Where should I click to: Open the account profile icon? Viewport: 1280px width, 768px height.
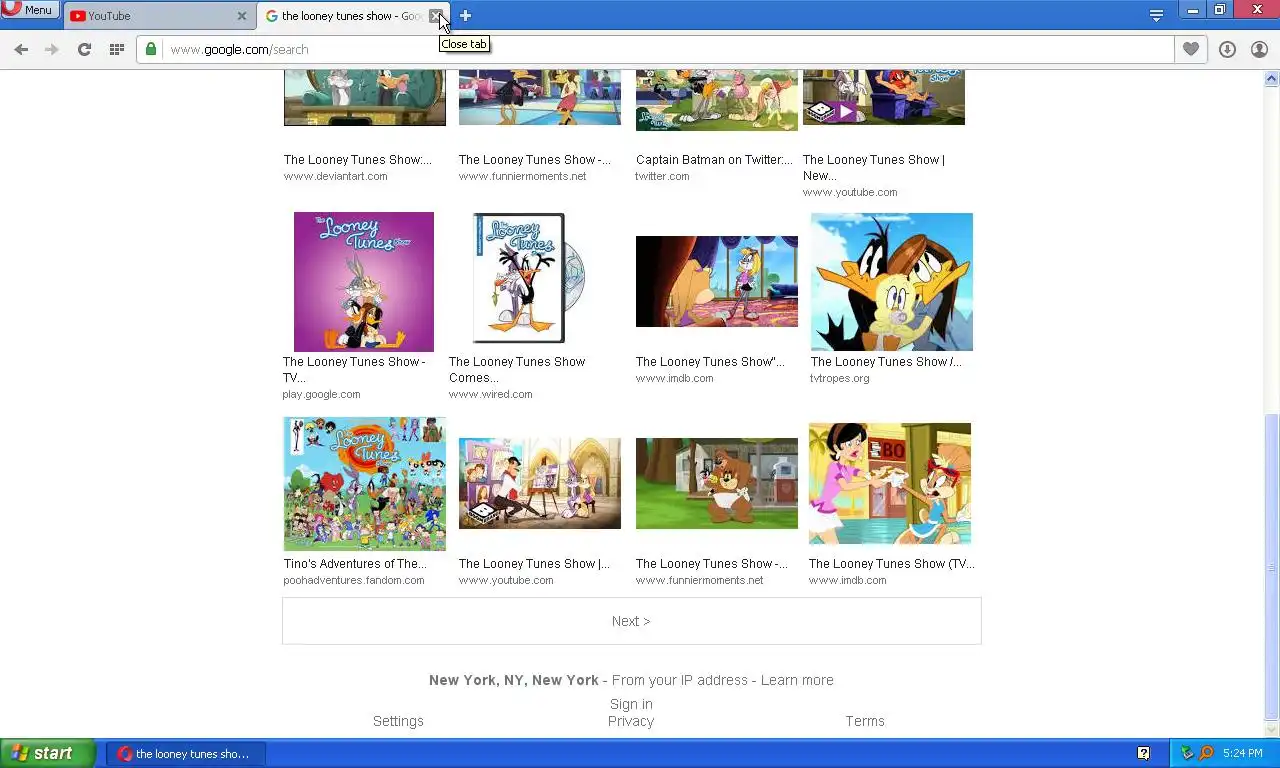coord(1259,49)
